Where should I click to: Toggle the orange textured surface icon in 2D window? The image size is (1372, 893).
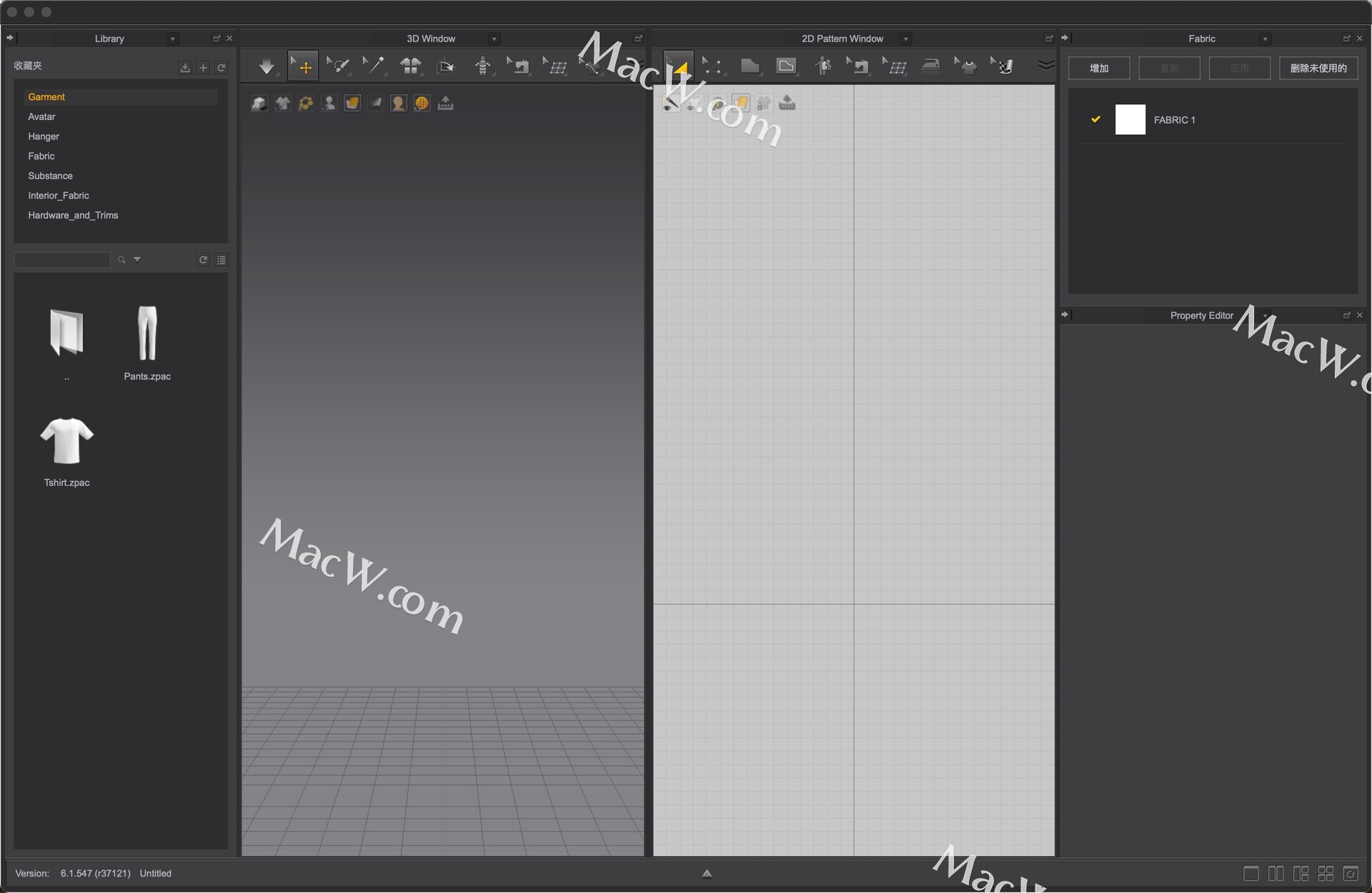740,104
